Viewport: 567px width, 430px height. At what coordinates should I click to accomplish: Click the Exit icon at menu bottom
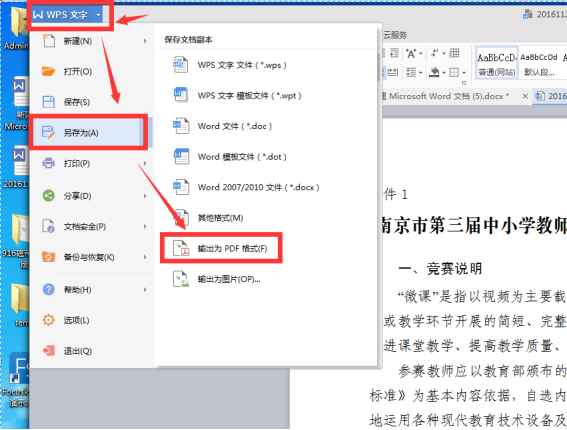point(48,350)
